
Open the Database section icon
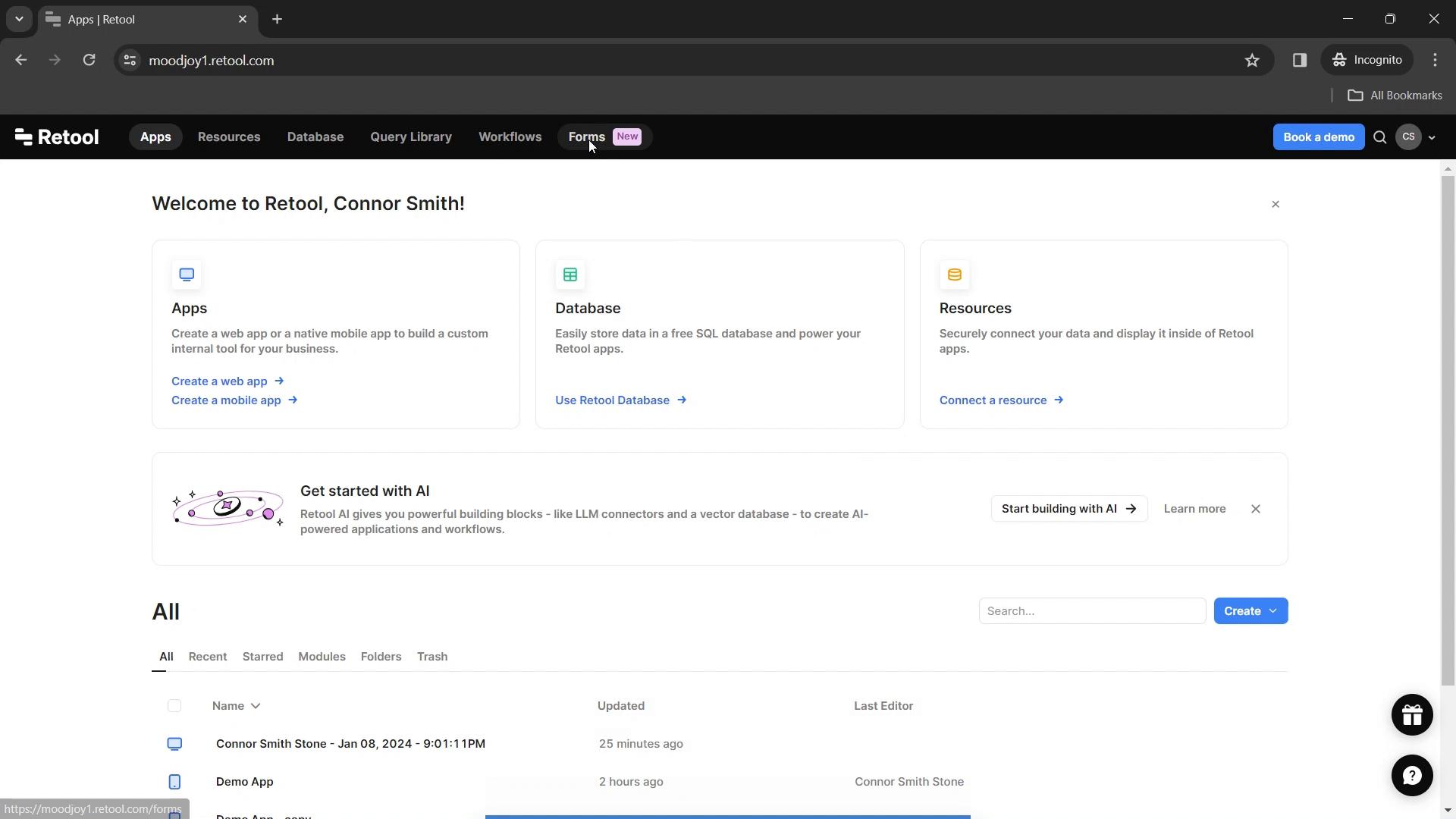click(x=570, y=274)
